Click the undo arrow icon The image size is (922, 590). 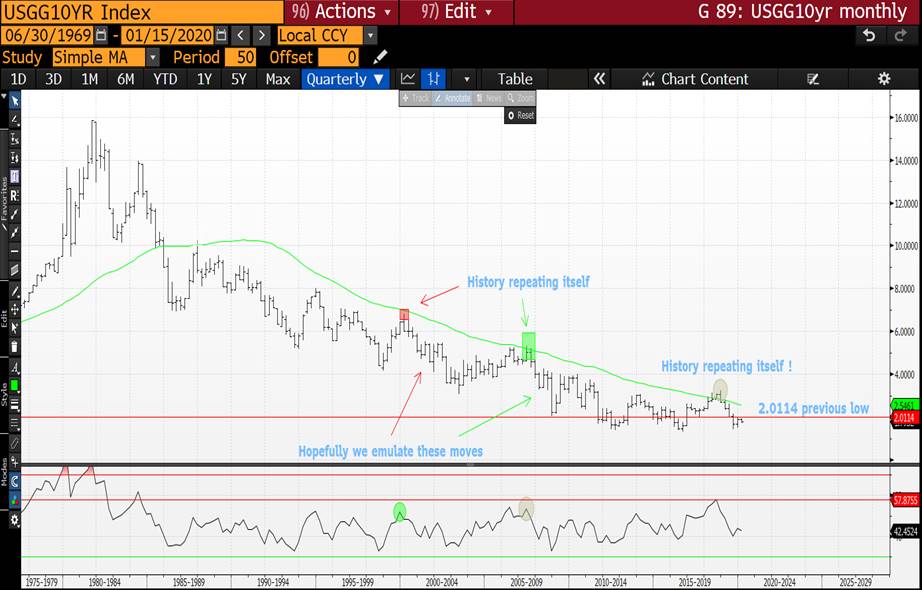click(871, 35)
